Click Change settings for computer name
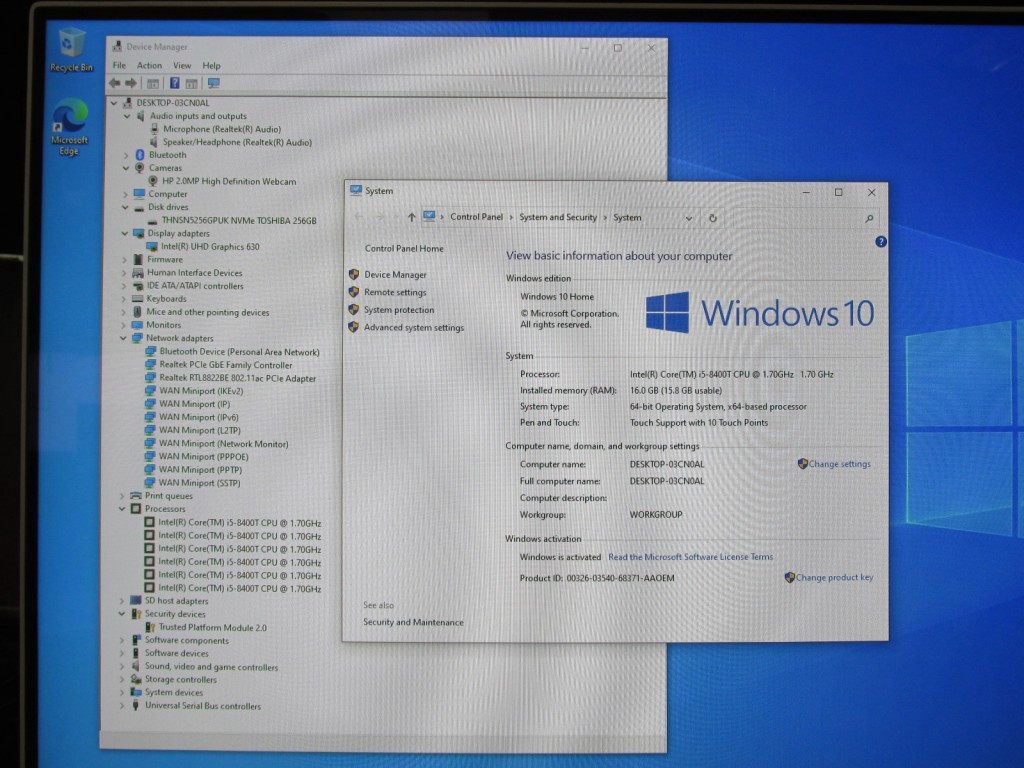 (839, 464)
